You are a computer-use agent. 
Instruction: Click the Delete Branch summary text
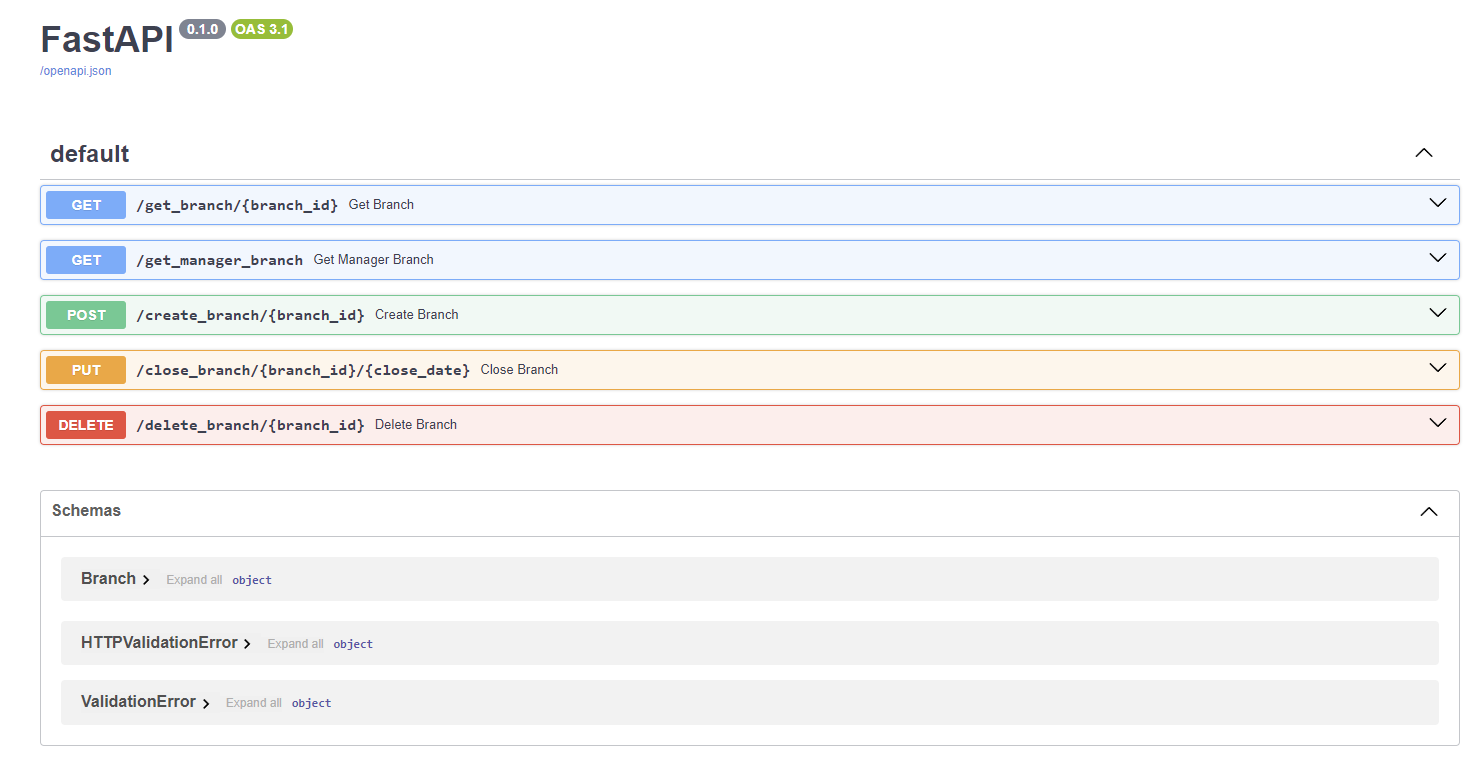(416, 425)
